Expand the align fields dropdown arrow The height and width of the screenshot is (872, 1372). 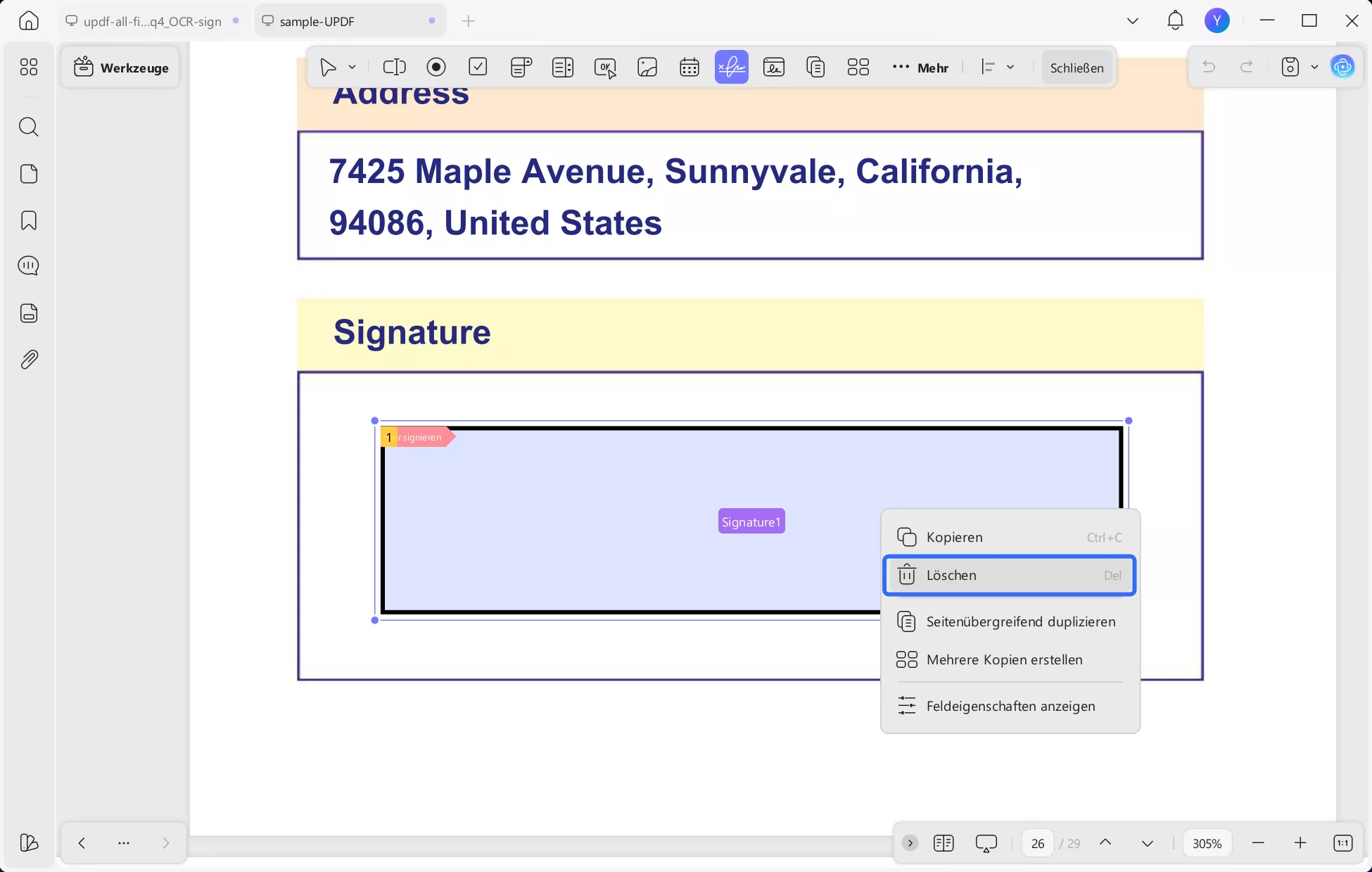click(x=1010, y=68)
